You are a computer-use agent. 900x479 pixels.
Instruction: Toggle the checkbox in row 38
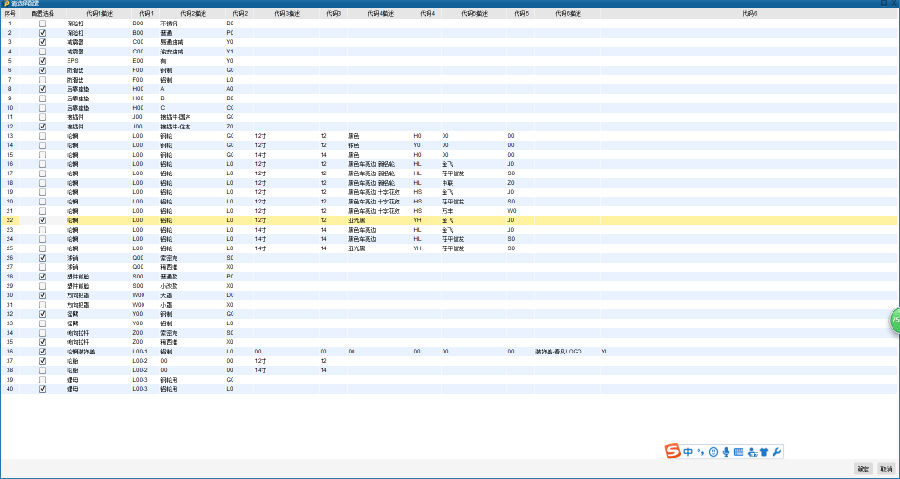tap(42, 370)
